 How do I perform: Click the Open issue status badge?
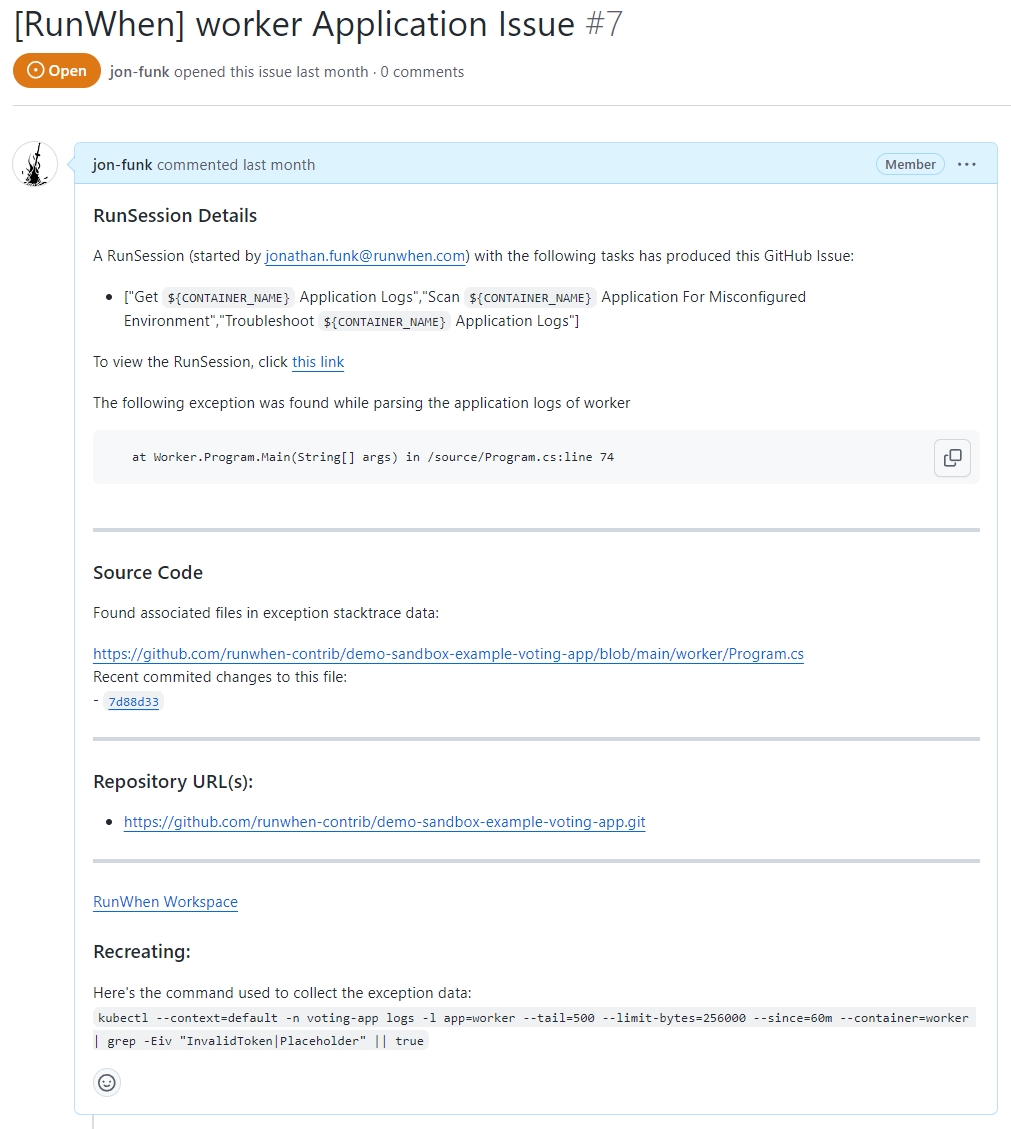click(x=57, y=71)
